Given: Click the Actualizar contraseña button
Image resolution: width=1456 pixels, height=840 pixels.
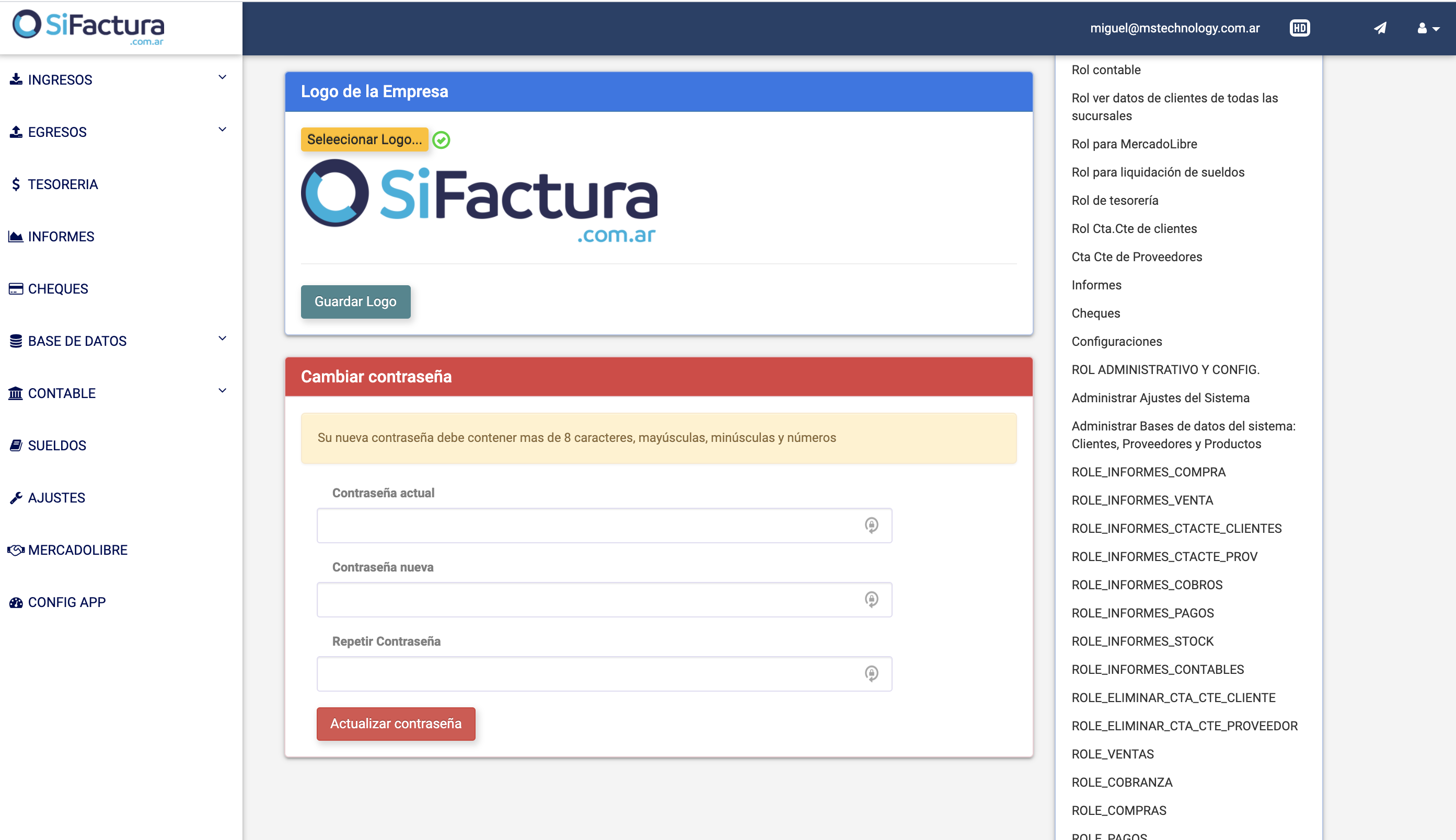Looking at the screenshot, I should point(396,724).
